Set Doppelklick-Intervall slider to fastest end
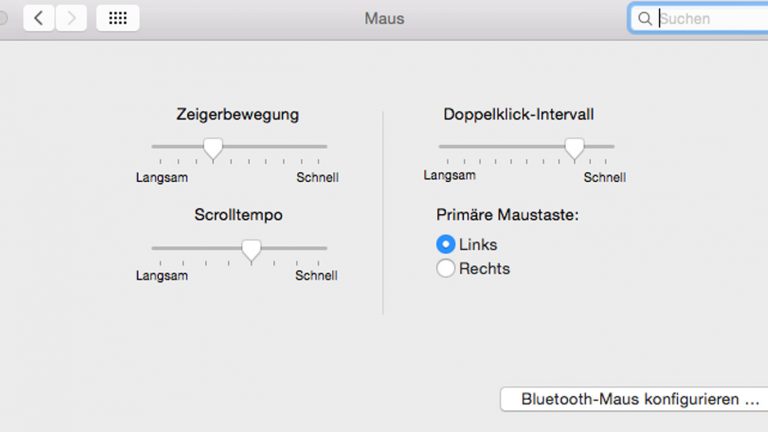Screen dimensions: 768x432 [613, 147]
